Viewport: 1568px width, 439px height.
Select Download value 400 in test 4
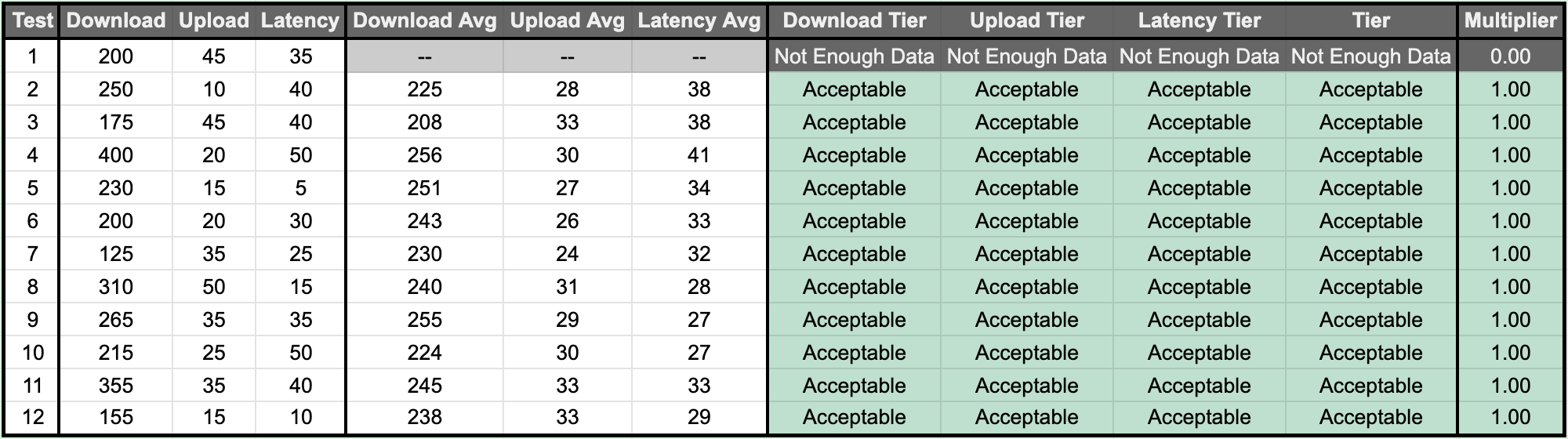click(x=116, y=155)
